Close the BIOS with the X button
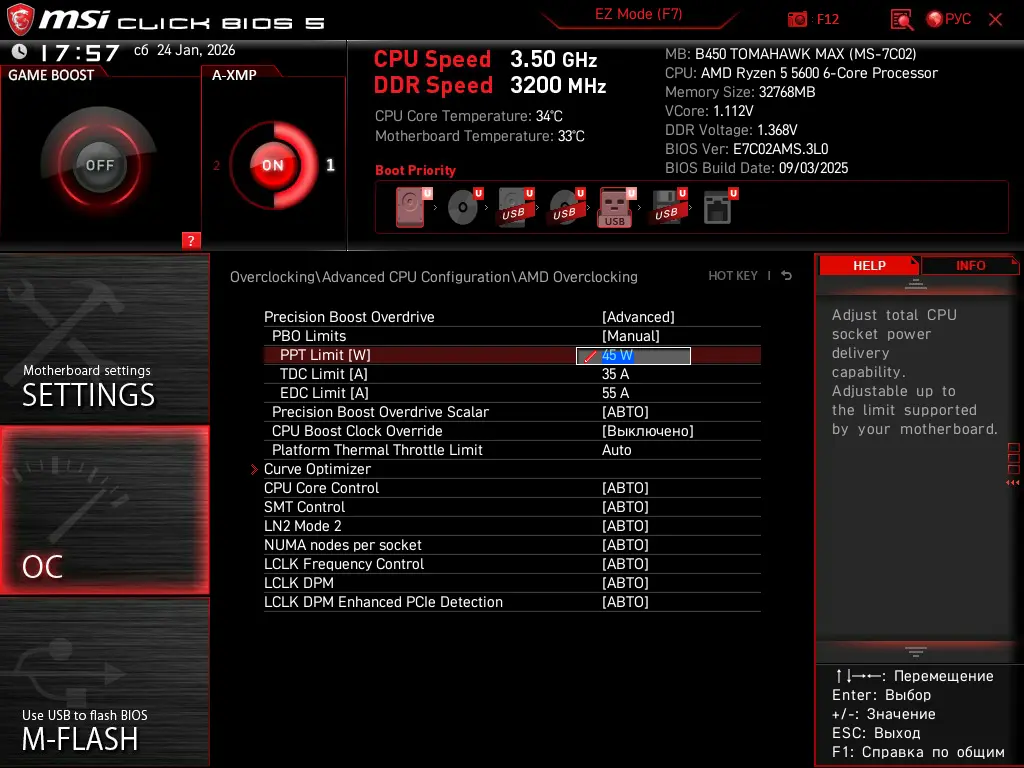 [x=995, y=20]
